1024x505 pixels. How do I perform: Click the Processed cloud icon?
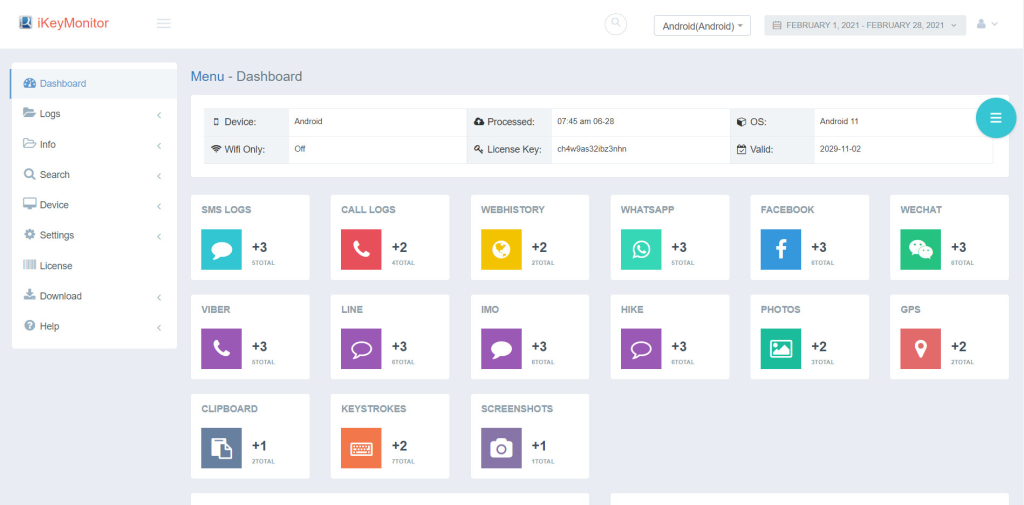[479, 122]
